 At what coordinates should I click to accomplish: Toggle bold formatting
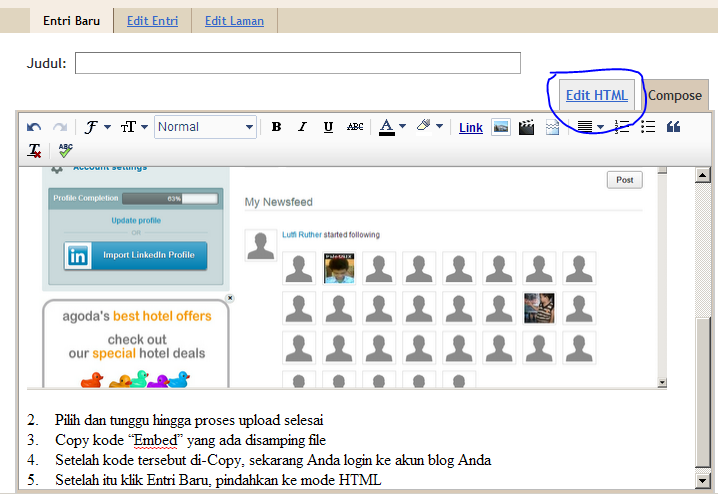coord(276,127)
